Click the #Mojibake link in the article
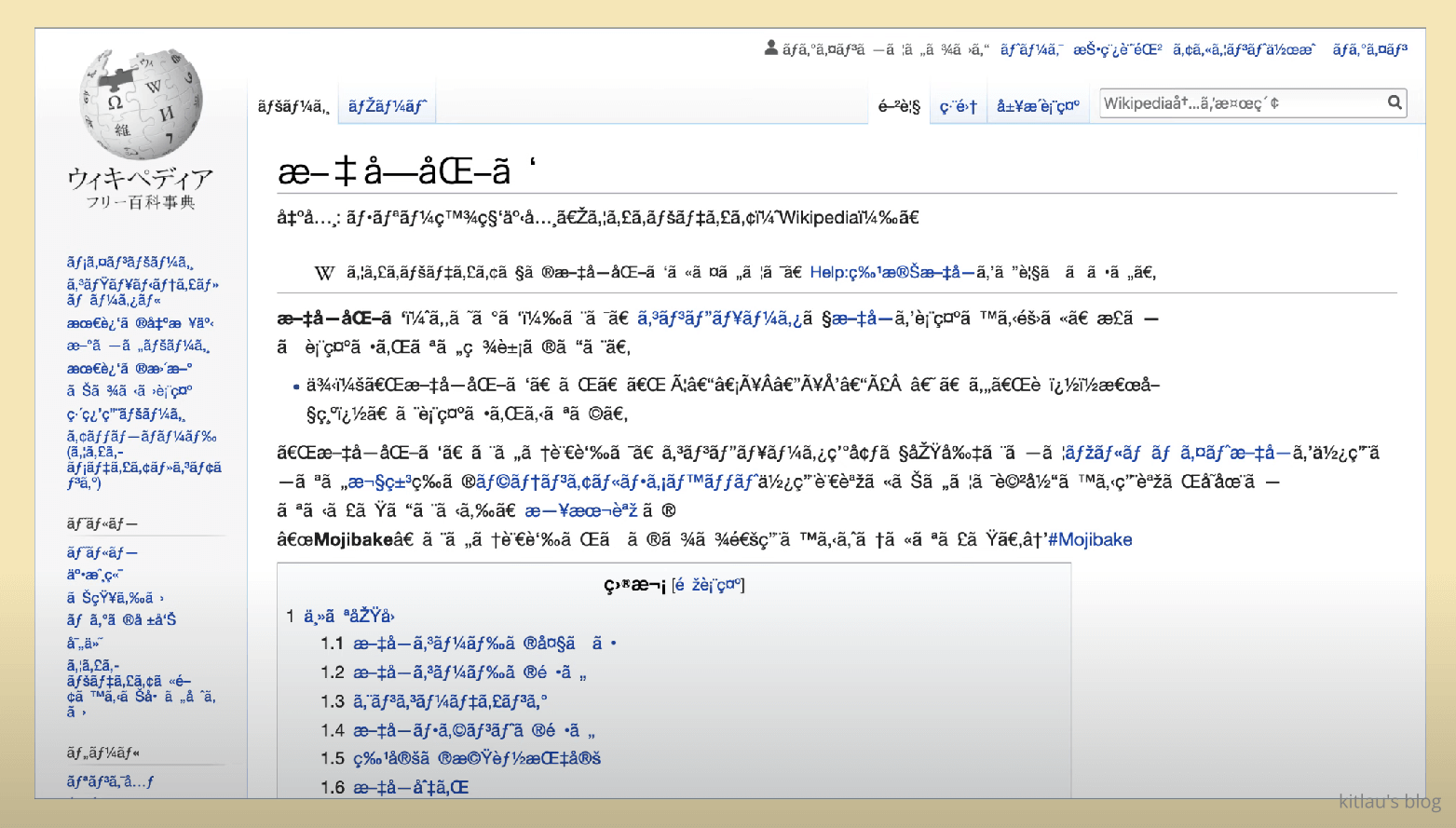Image resolution: width=1456 pixels, height=828 pixels. tap(1089, 539)
